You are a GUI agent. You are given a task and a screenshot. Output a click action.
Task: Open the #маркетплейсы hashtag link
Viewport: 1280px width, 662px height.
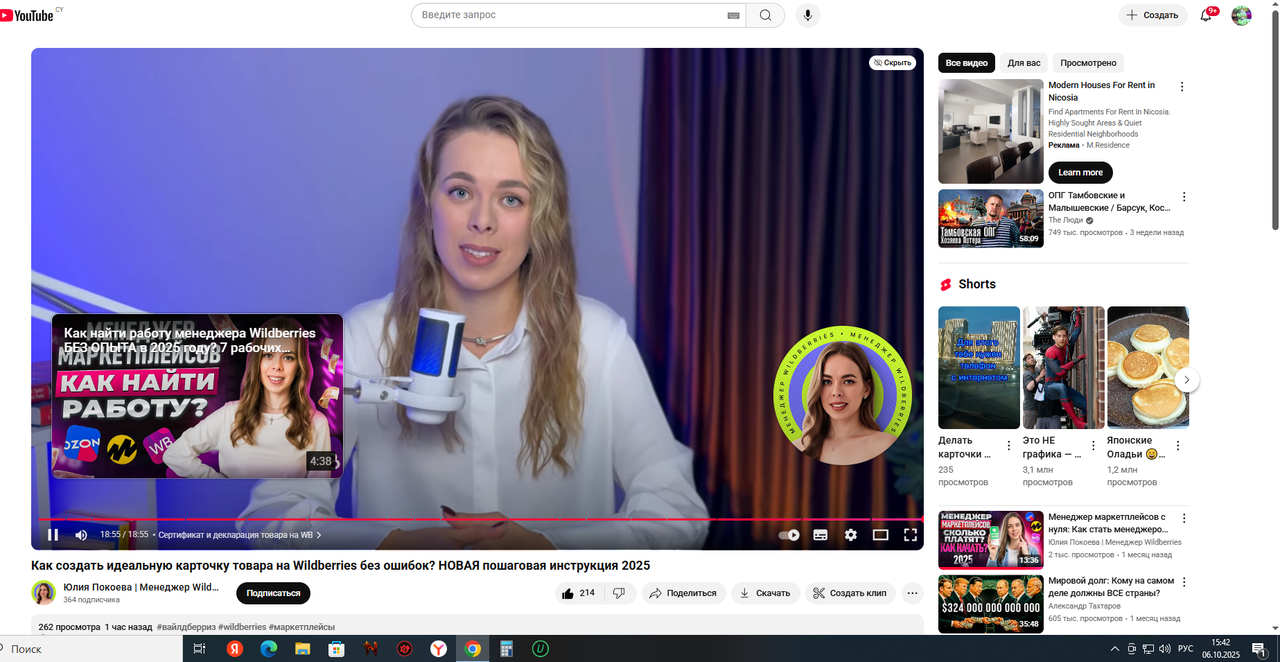click(301, 627)
